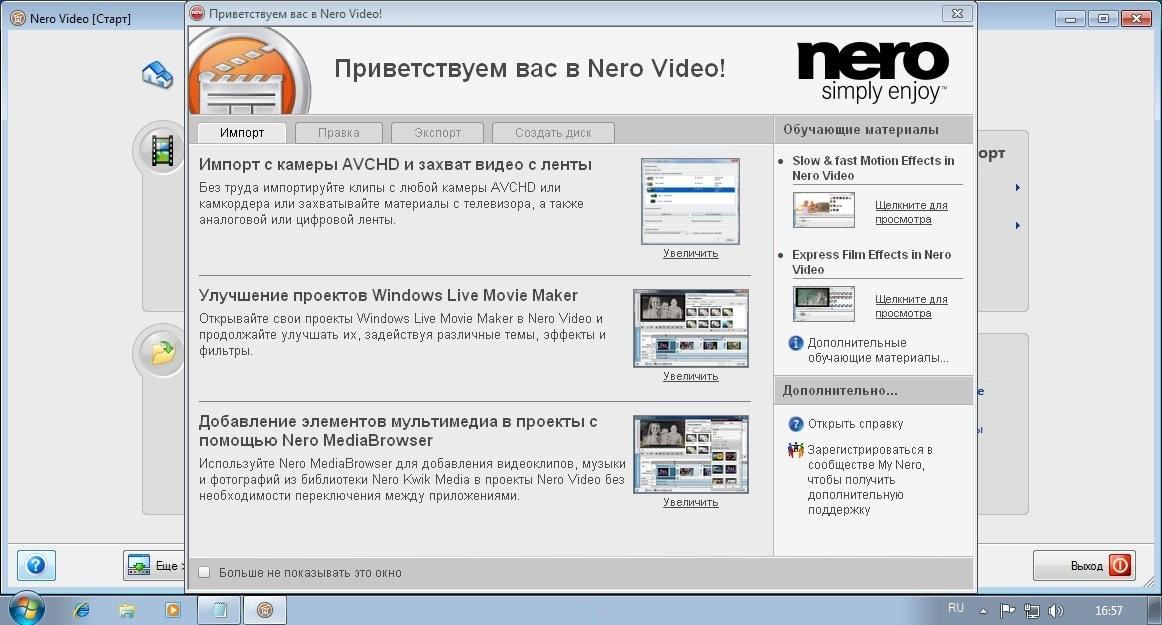Click the blue help question-mark button
1162x625 pixels.
36,565
